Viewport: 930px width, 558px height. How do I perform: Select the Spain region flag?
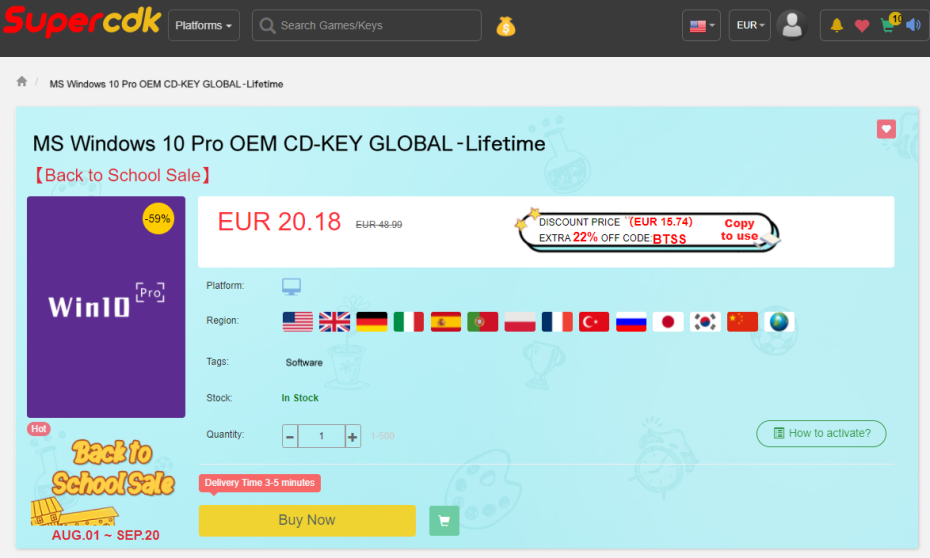point(446,321)
